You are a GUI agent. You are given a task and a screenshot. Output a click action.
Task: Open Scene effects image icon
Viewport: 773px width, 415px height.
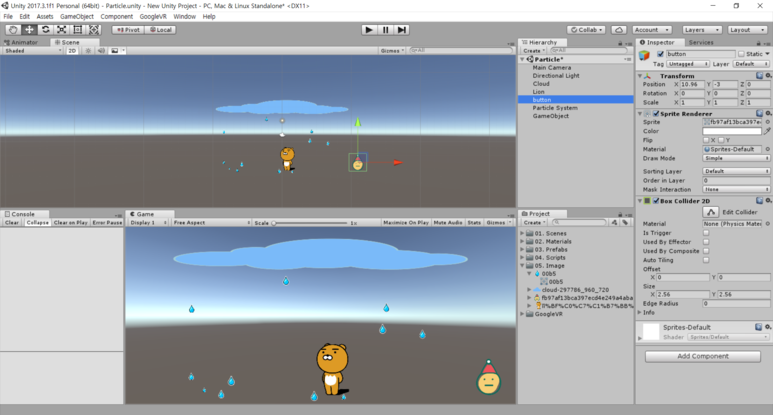(x=114, y=50)
